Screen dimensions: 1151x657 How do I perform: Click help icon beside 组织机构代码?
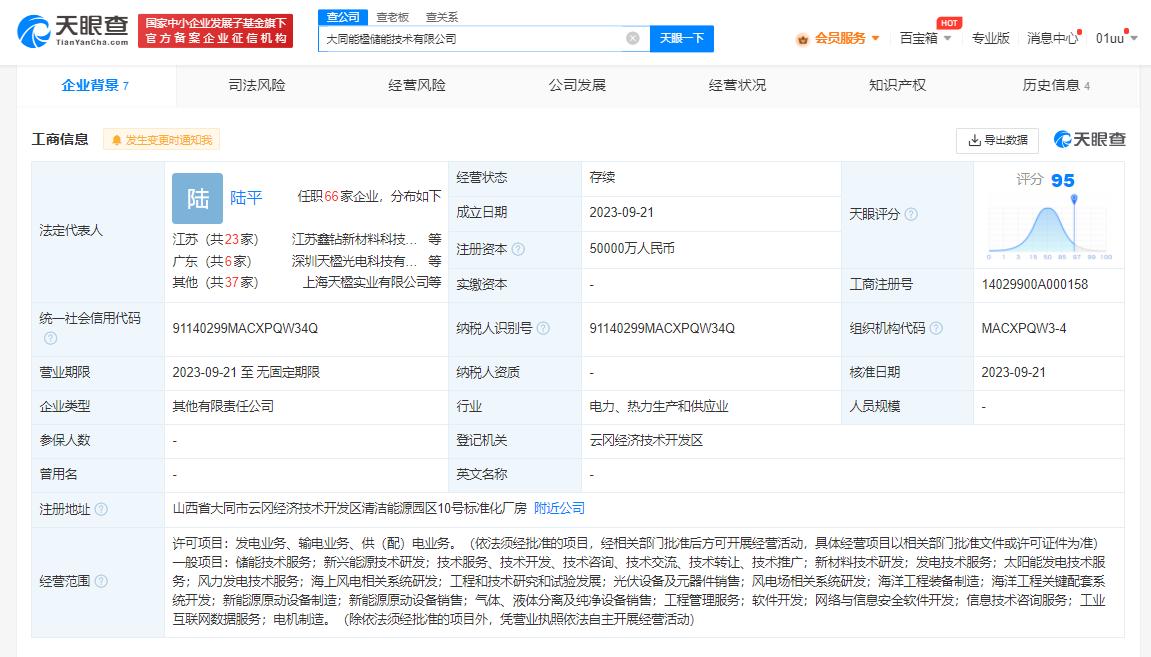(934, 328)
